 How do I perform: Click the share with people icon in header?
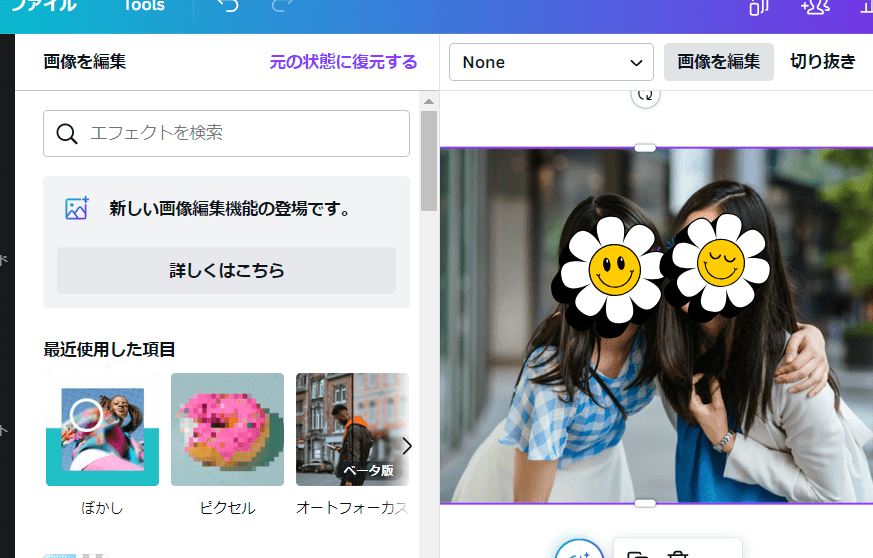click(815, 7)
